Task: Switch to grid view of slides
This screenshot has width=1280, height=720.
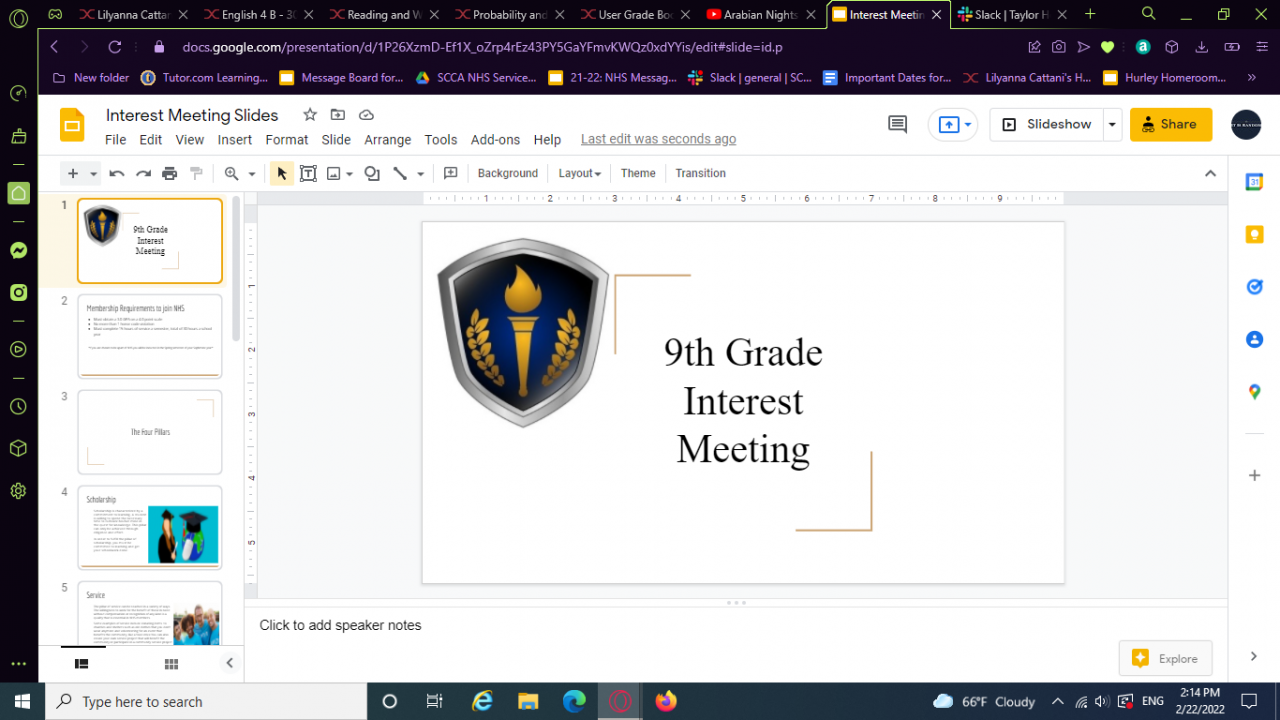Action: tap(171, 663)
